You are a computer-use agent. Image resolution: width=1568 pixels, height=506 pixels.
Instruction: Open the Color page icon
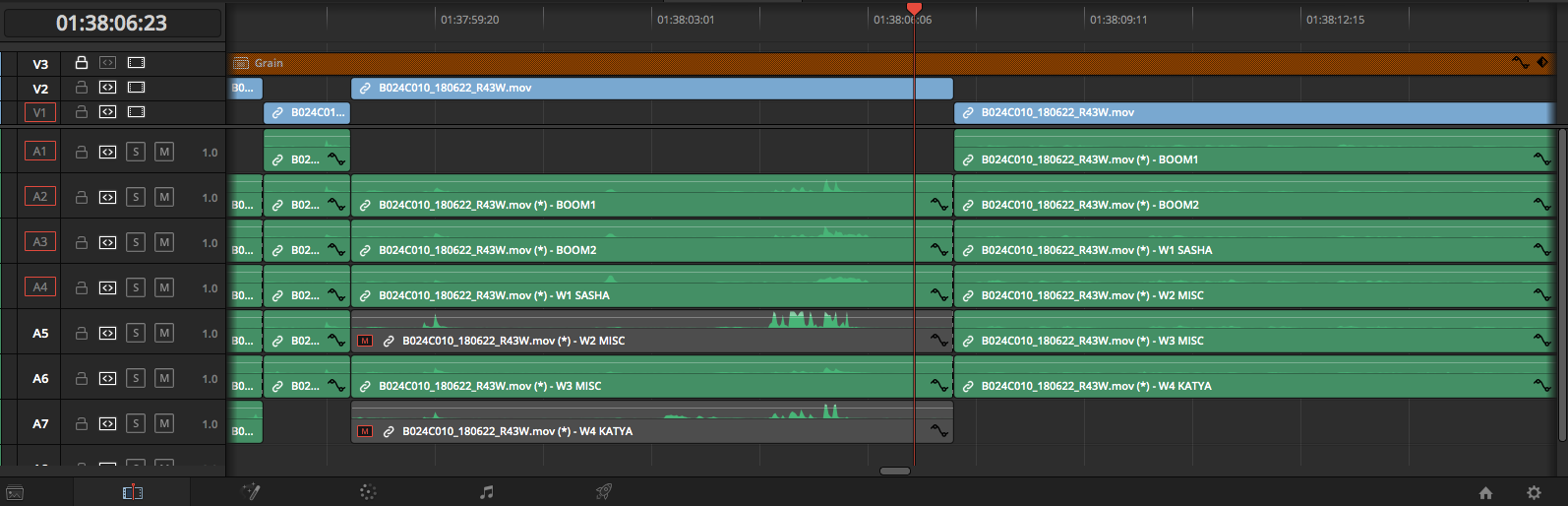coord(368,492)
